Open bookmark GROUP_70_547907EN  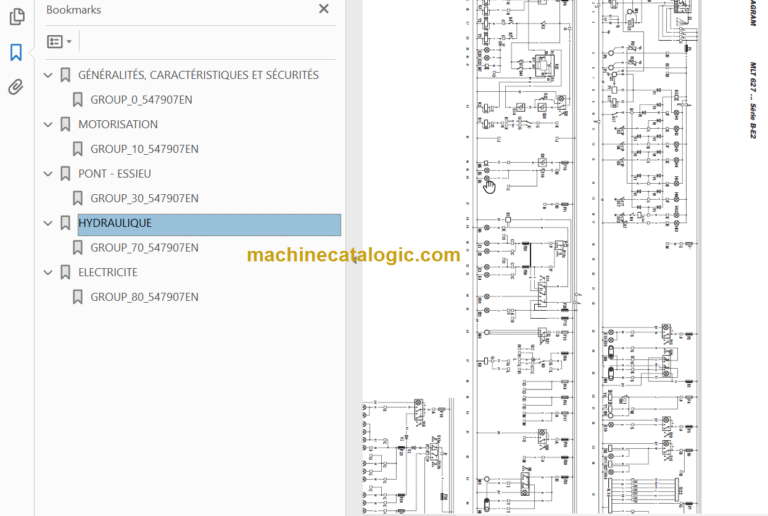[144, 248]
